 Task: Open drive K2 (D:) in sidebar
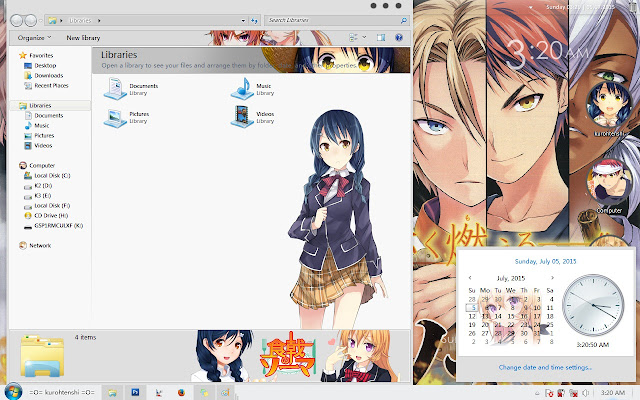click(38, 185)
